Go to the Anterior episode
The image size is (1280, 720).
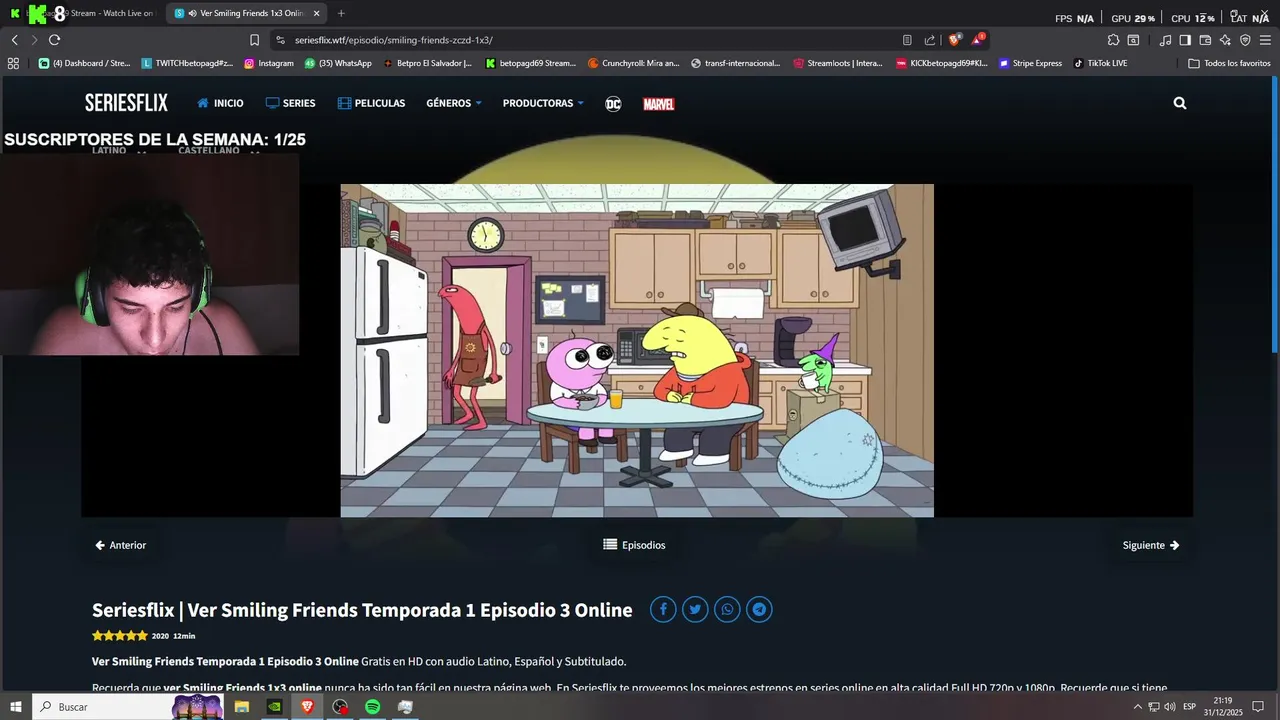[120, 545]
